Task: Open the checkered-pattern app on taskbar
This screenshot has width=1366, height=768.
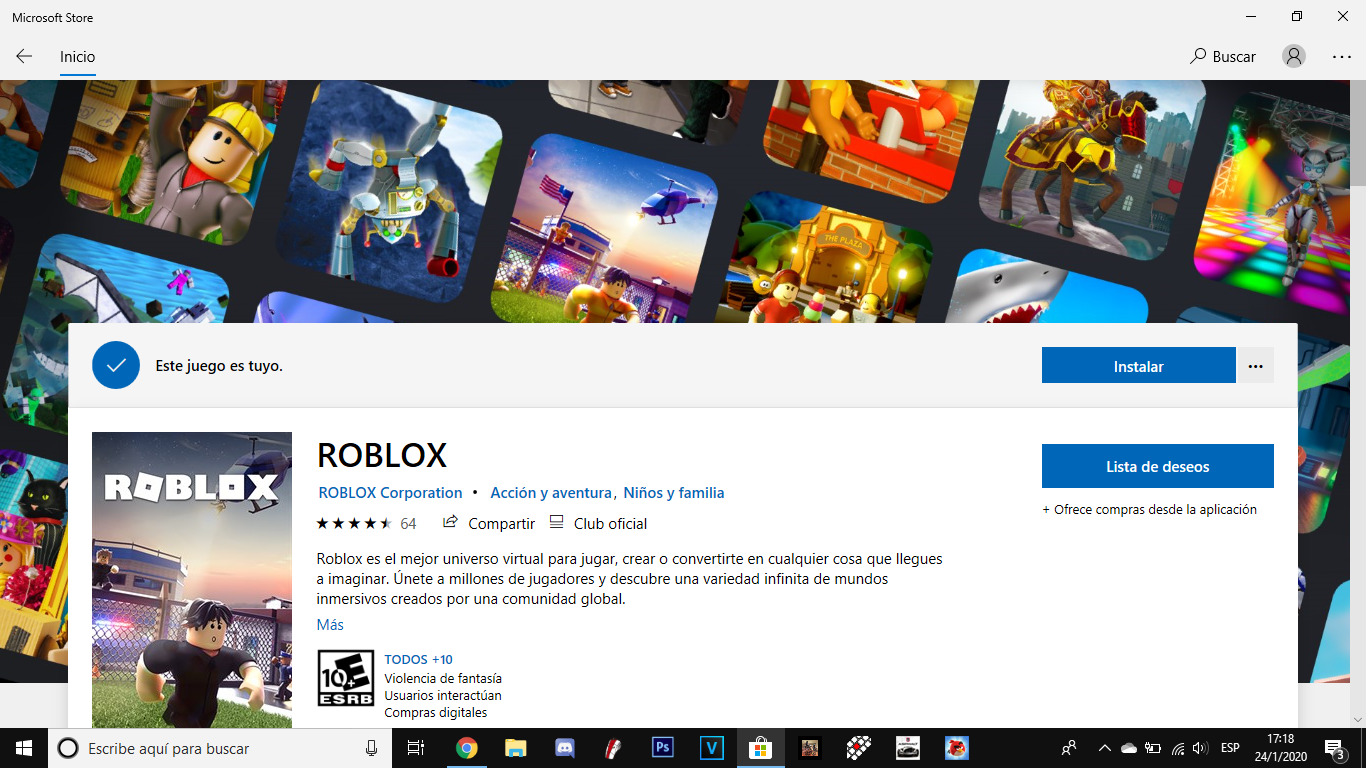Action: tap(858, 748)
